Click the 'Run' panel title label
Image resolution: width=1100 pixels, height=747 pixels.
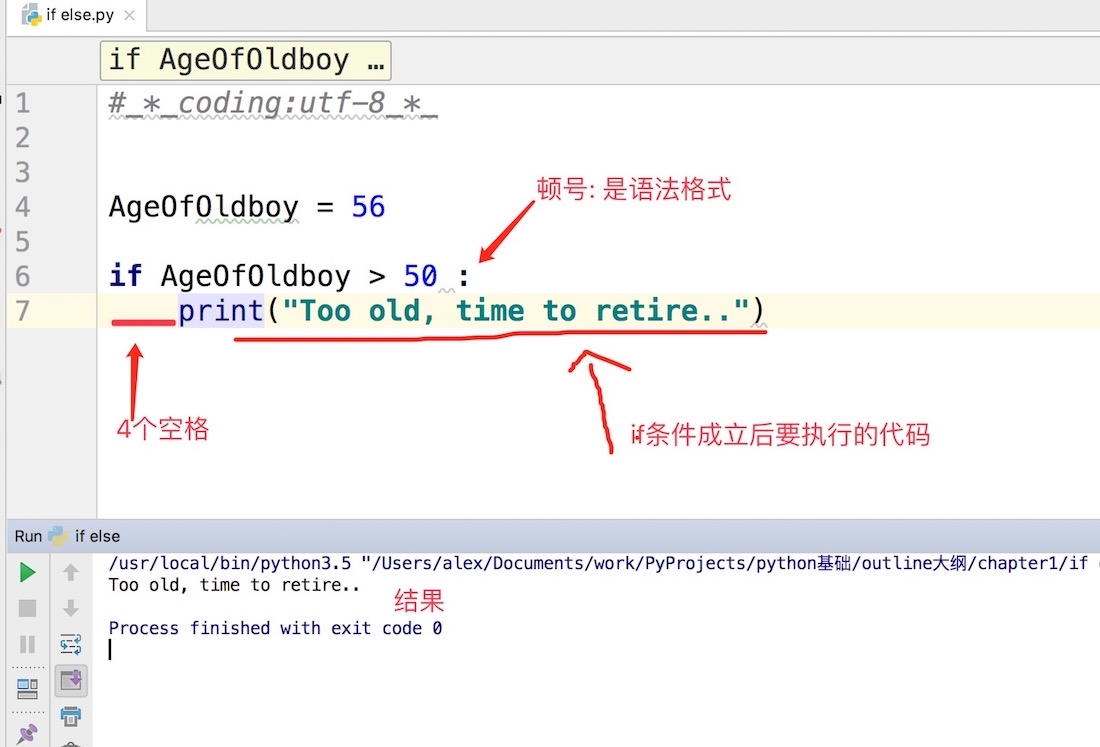click(x=28, y=537)
